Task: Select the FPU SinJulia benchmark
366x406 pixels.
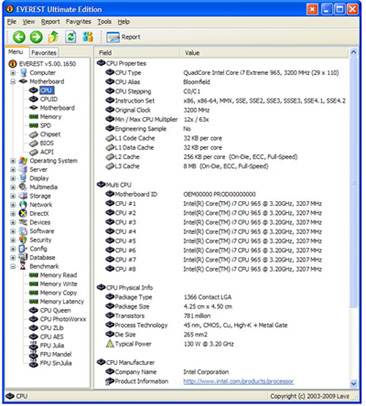Action: pyautogui.click(x=56, y=363)
